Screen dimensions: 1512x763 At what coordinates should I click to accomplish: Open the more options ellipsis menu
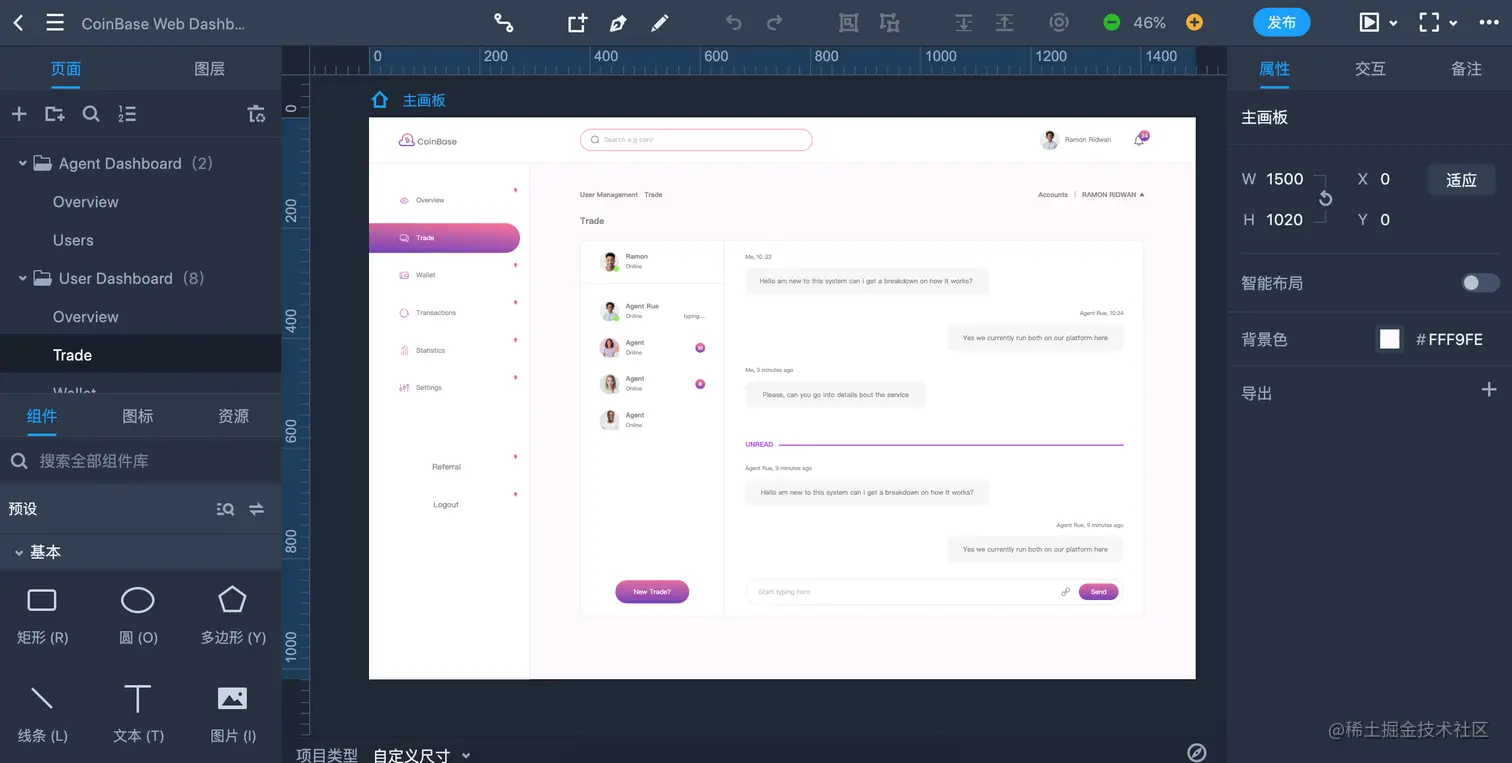(1489, 22)
